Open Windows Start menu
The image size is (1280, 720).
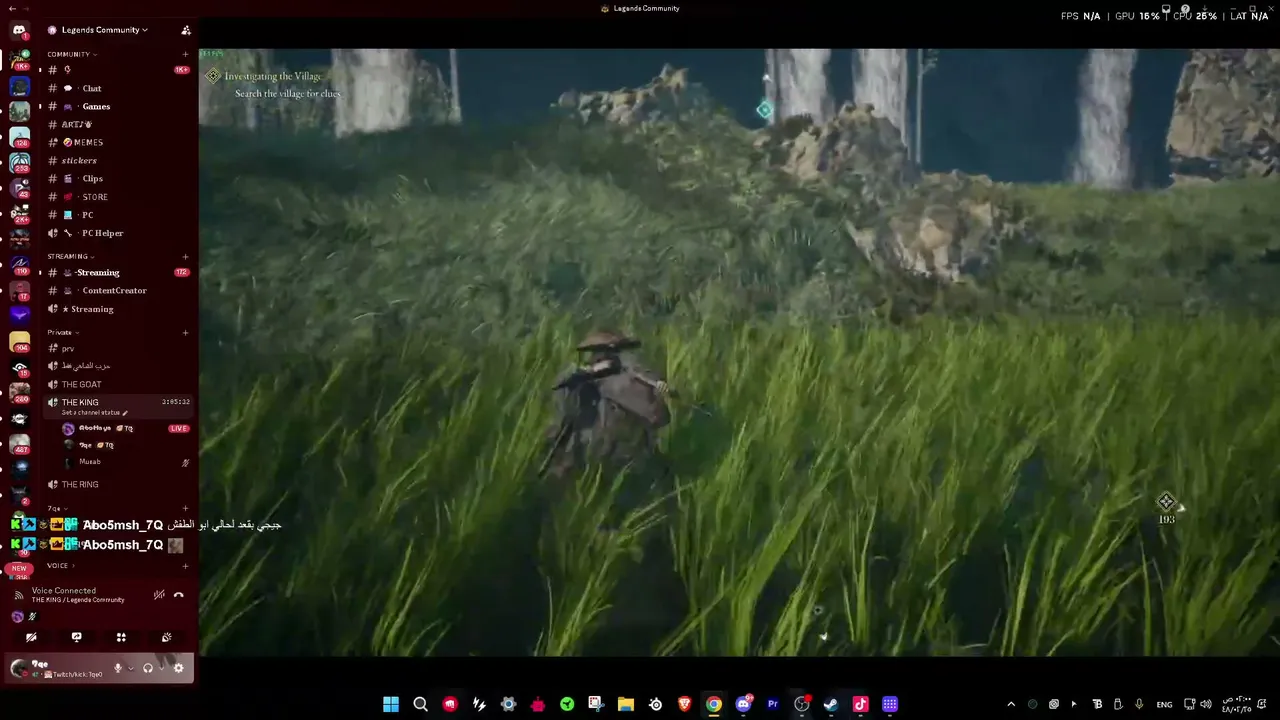pyautogui.click(x=391, y=704)
